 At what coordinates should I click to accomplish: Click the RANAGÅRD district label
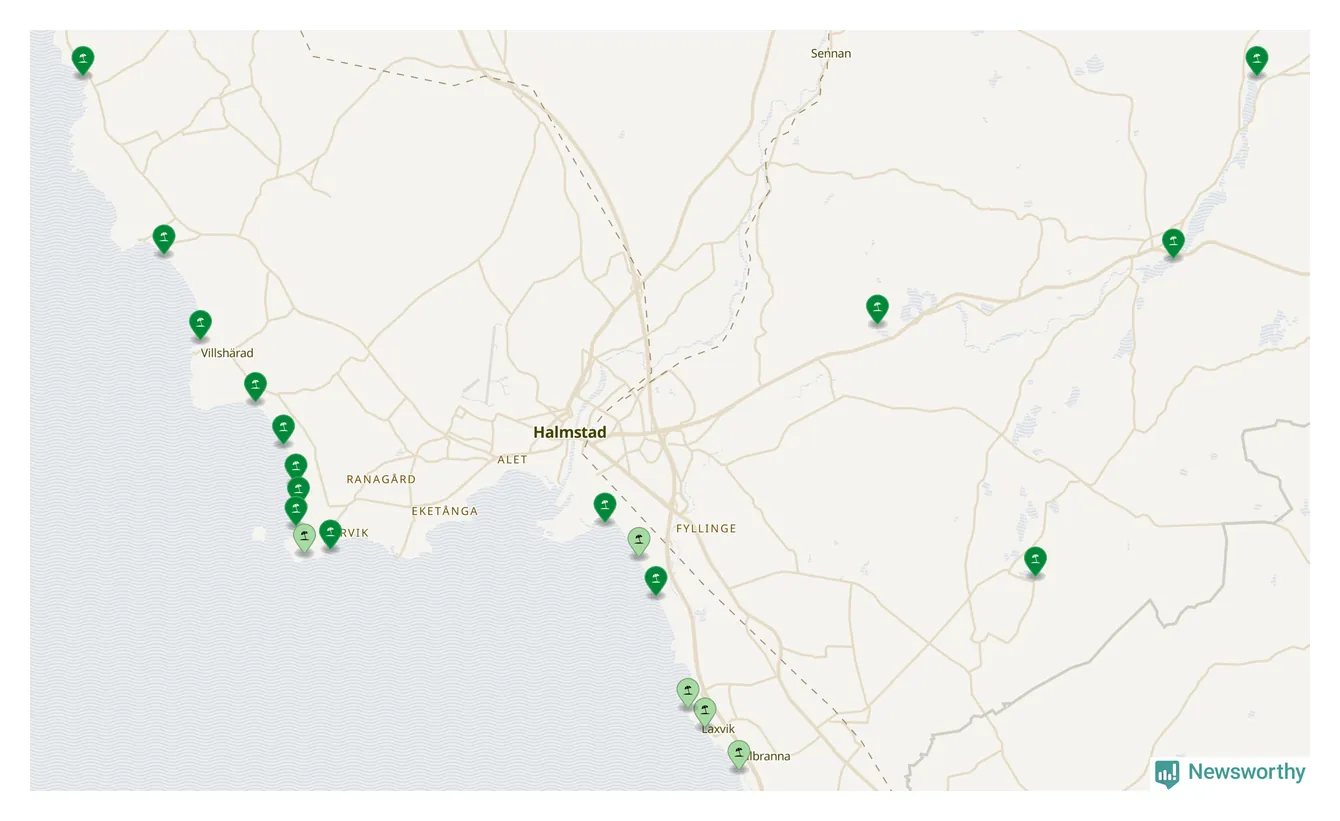381,479
